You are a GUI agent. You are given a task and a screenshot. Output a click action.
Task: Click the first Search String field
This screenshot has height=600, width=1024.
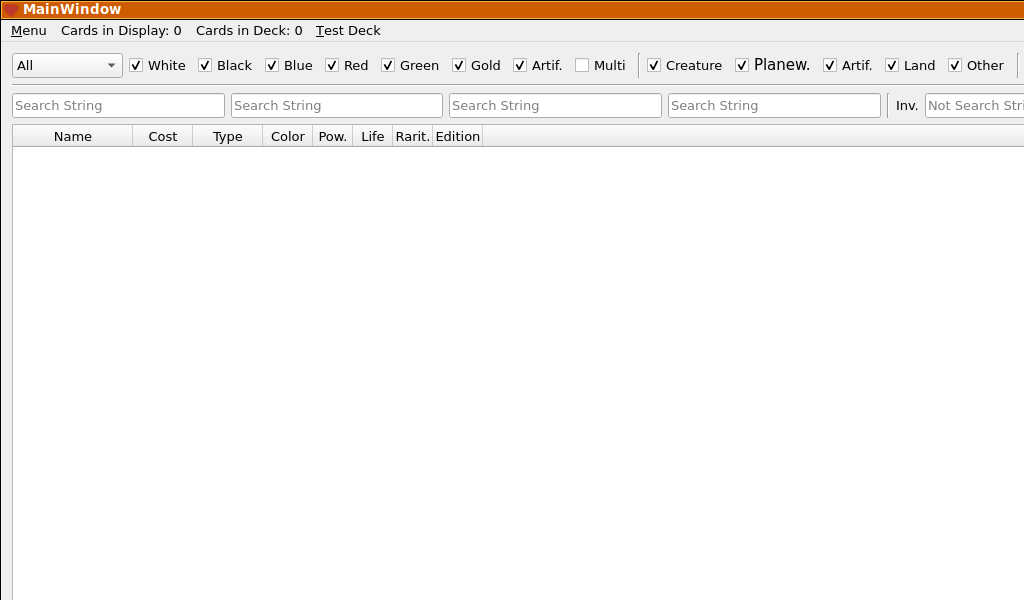click(x=118, y=106)
